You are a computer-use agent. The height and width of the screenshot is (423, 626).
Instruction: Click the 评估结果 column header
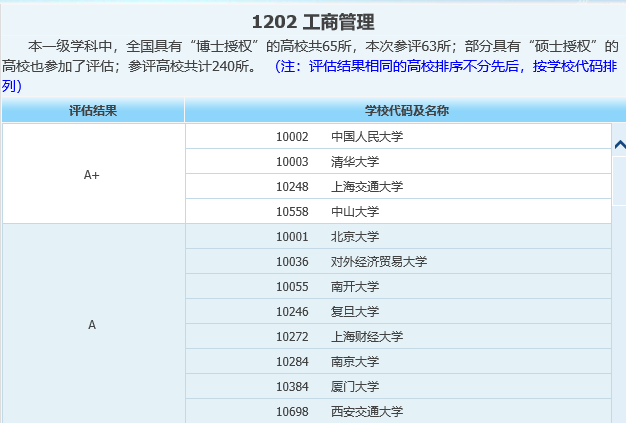click(x=93, y=111)
